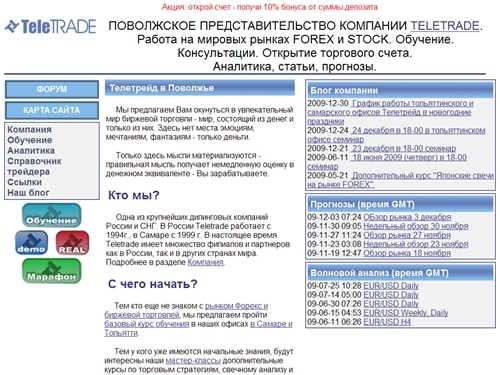Viewport: 500px width, 375px height.
Task: Open the green Марафон icon
Action: (x=52, y=271)
